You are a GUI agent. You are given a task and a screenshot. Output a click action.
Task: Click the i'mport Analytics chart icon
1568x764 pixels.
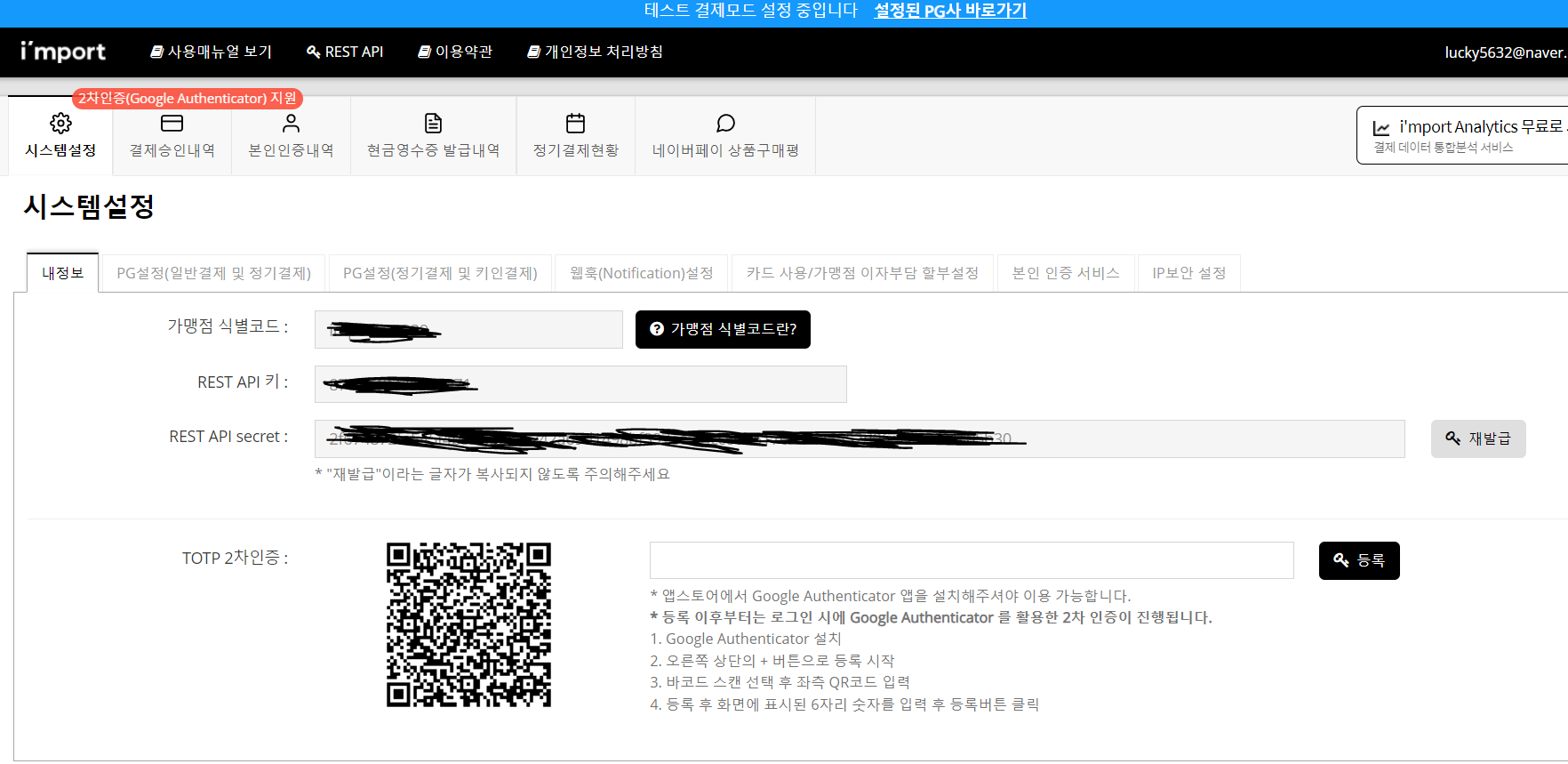click(x=1381, y=128)
